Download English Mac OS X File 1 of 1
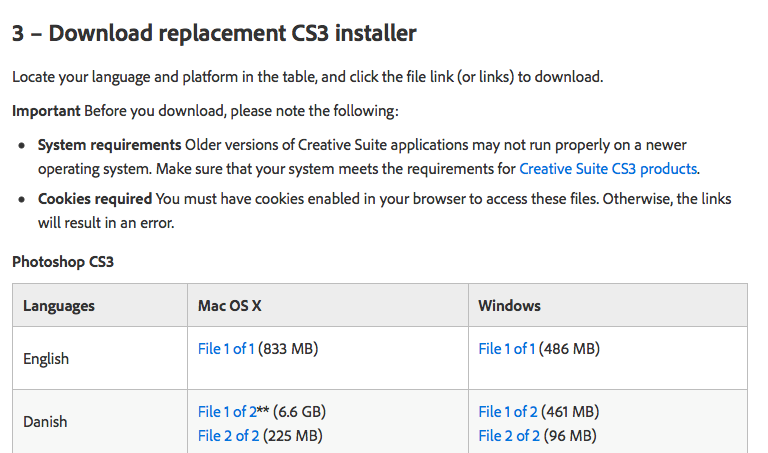The image size is (768, 453). point(227,349)
